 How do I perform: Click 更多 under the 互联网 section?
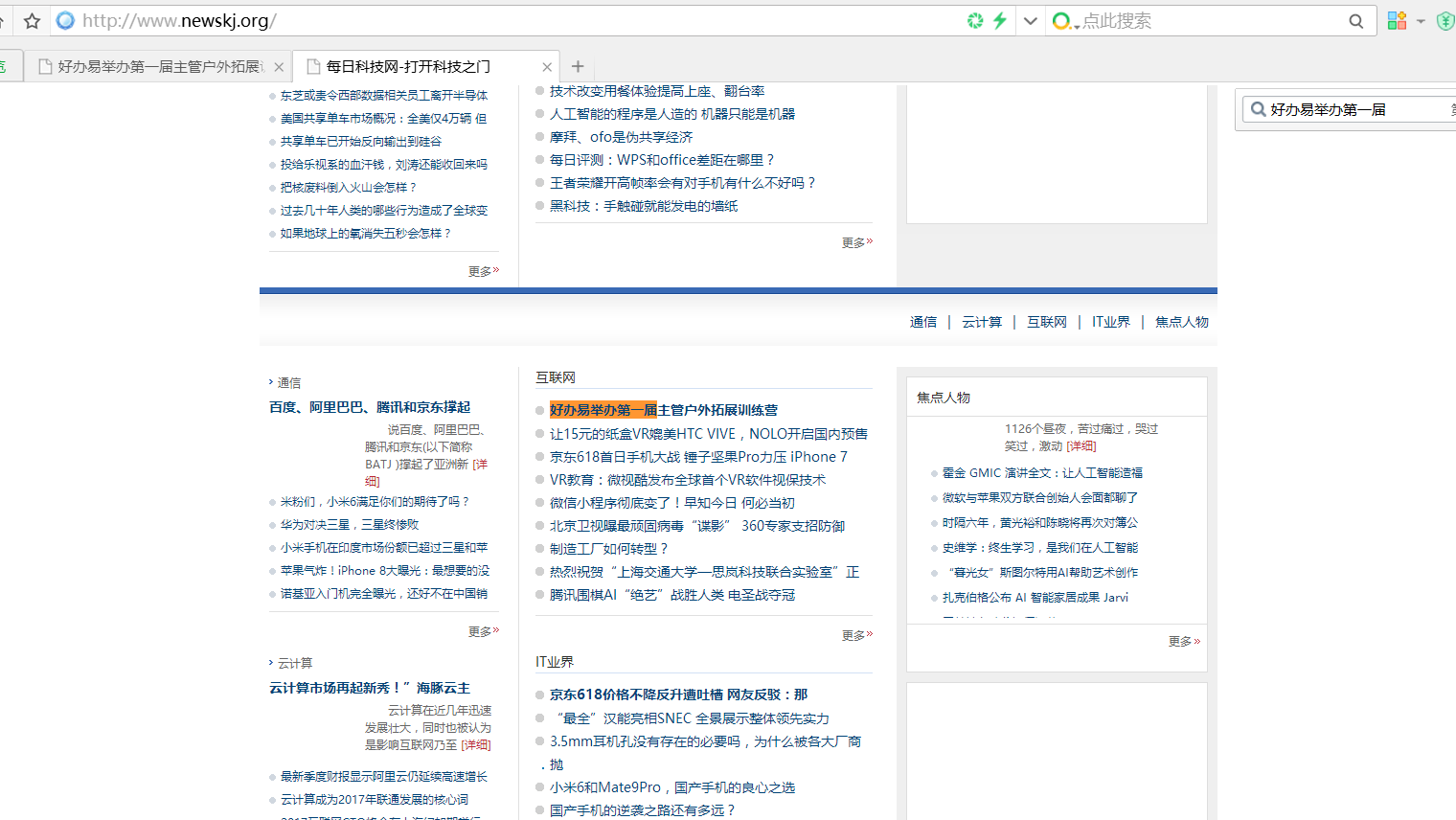pos(855,635)
